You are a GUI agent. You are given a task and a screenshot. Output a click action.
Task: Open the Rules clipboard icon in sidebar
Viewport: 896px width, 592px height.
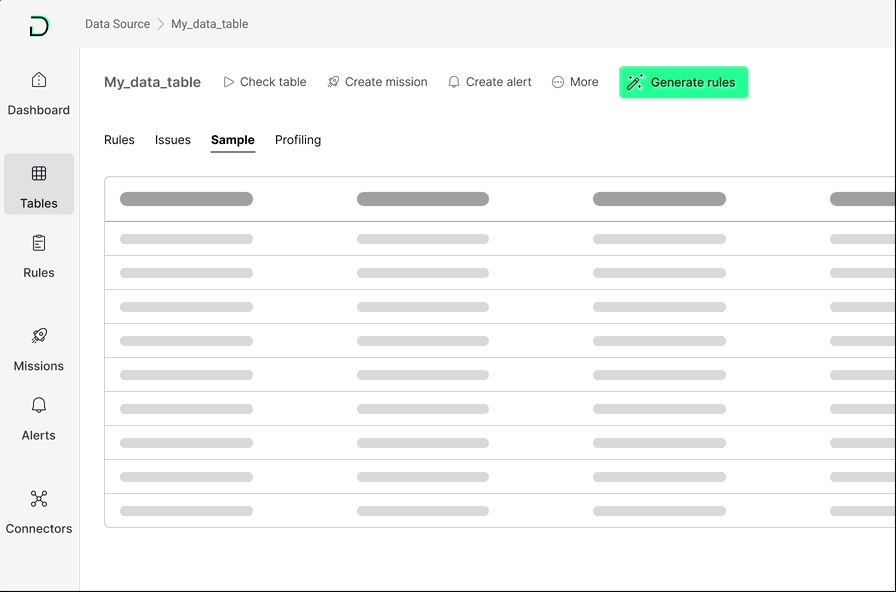pyautogui.click(x=39, y=243)
